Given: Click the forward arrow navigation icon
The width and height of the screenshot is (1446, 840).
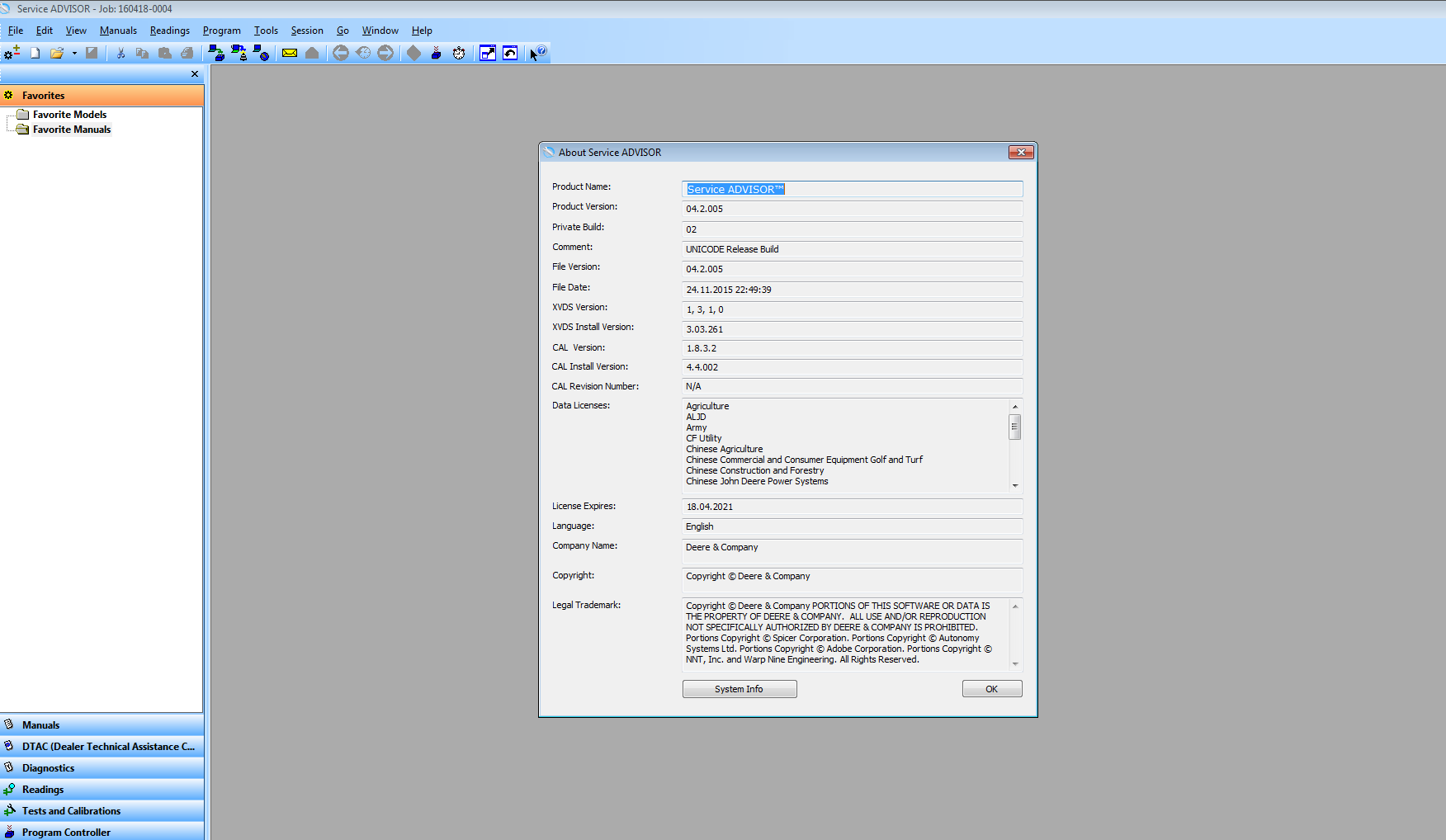Looking at the screenshot, I should [385, 53].
